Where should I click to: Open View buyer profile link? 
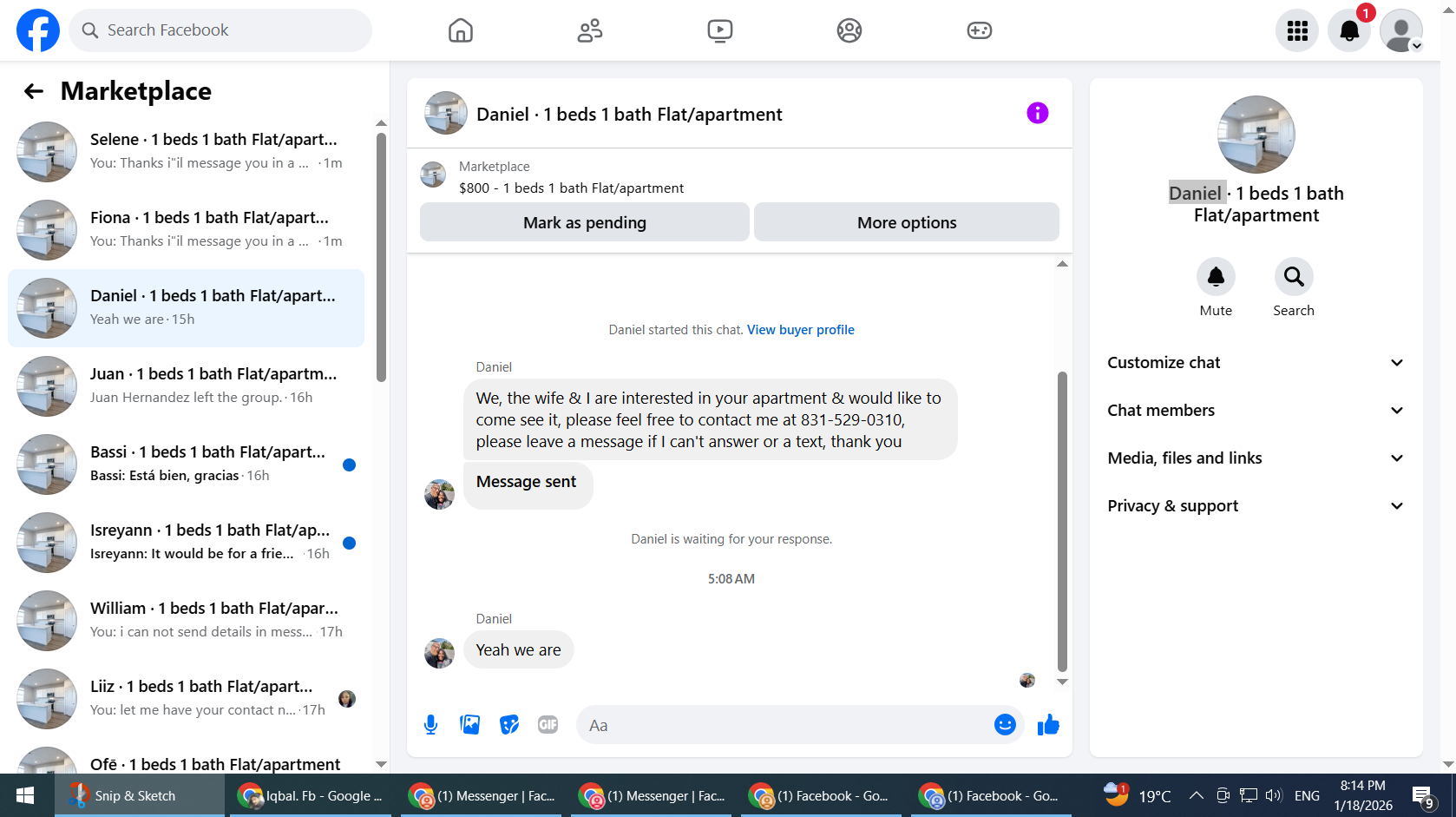click(x=800, y=330)
